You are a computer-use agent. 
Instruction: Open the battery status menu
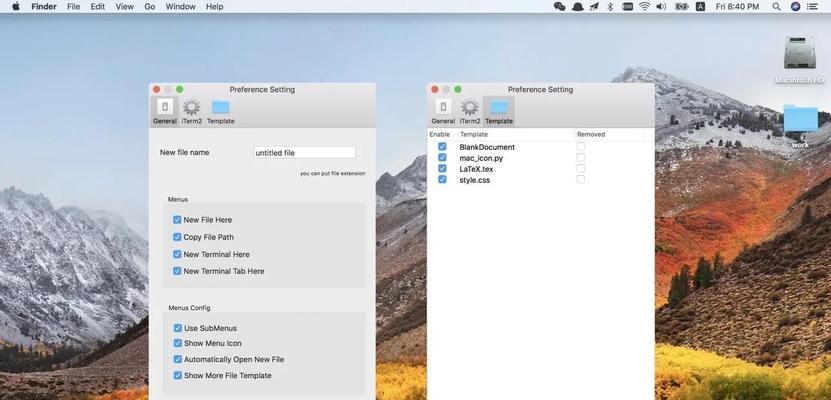tap(682, 6)
